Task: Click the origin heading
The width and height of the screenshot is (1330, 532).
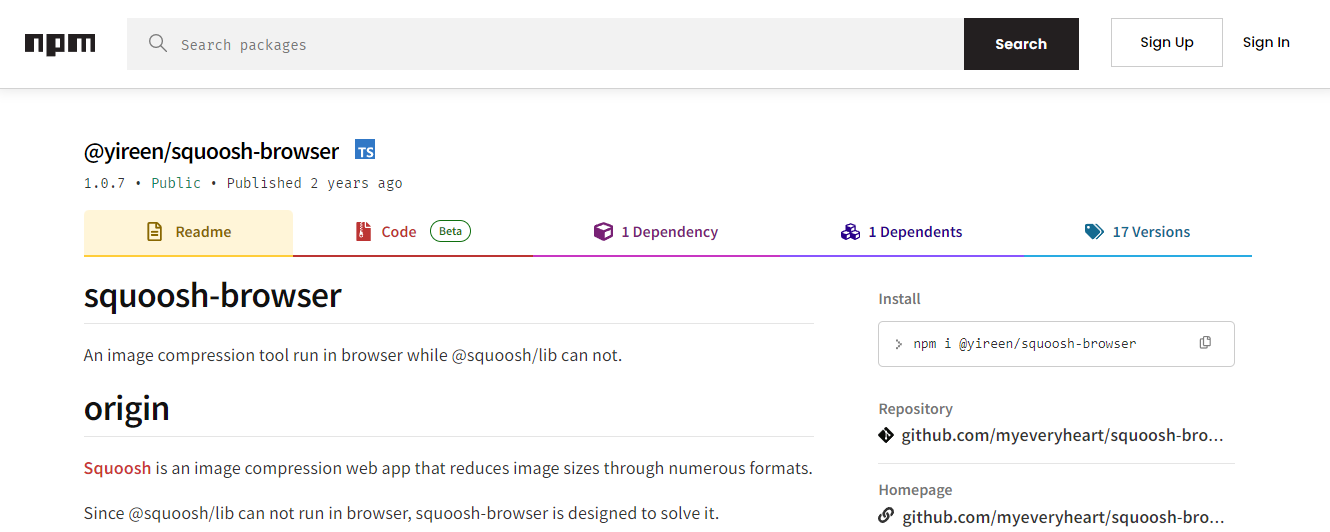Action: [127, 408]
